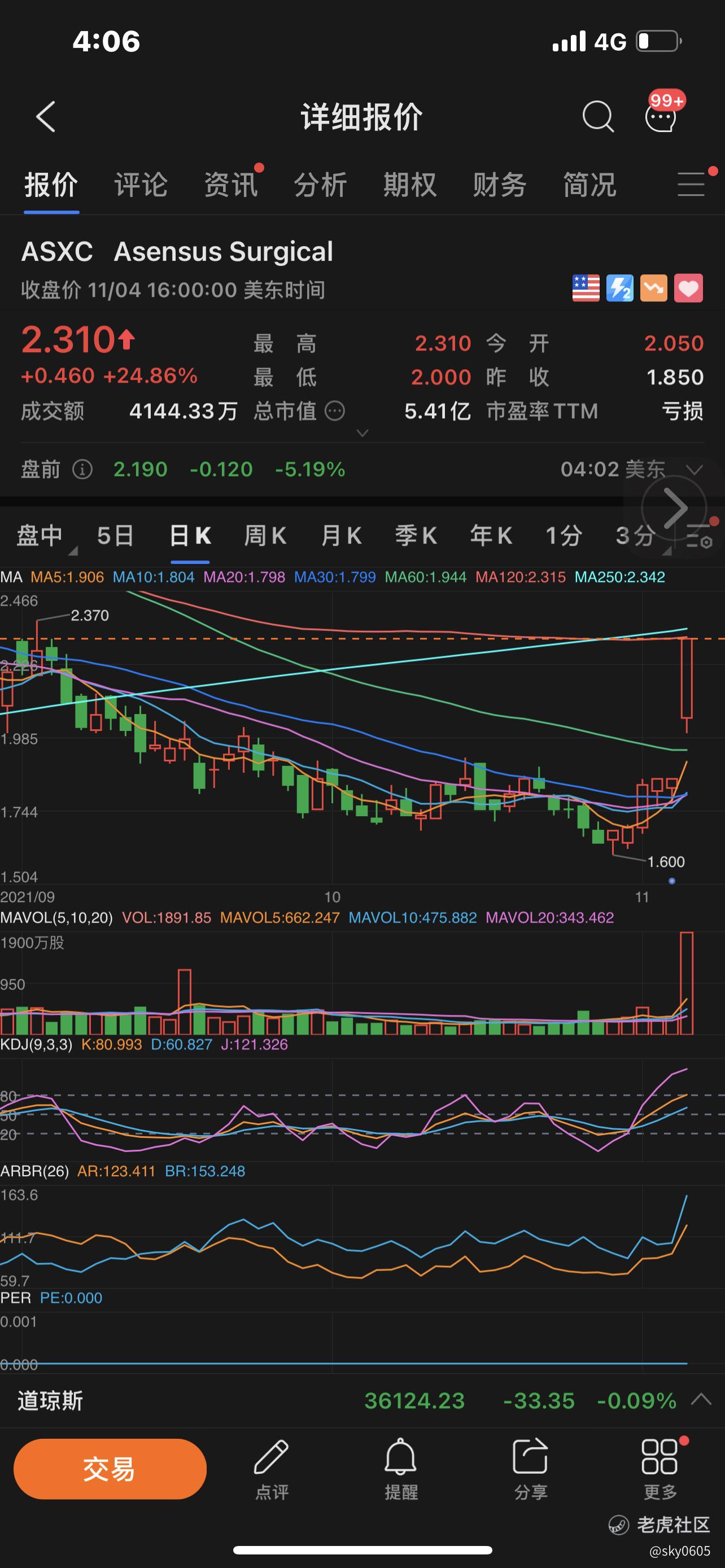Tap the round right-arrow floating button
This screenshot has width=725, height=1568.
coord(674,507)
